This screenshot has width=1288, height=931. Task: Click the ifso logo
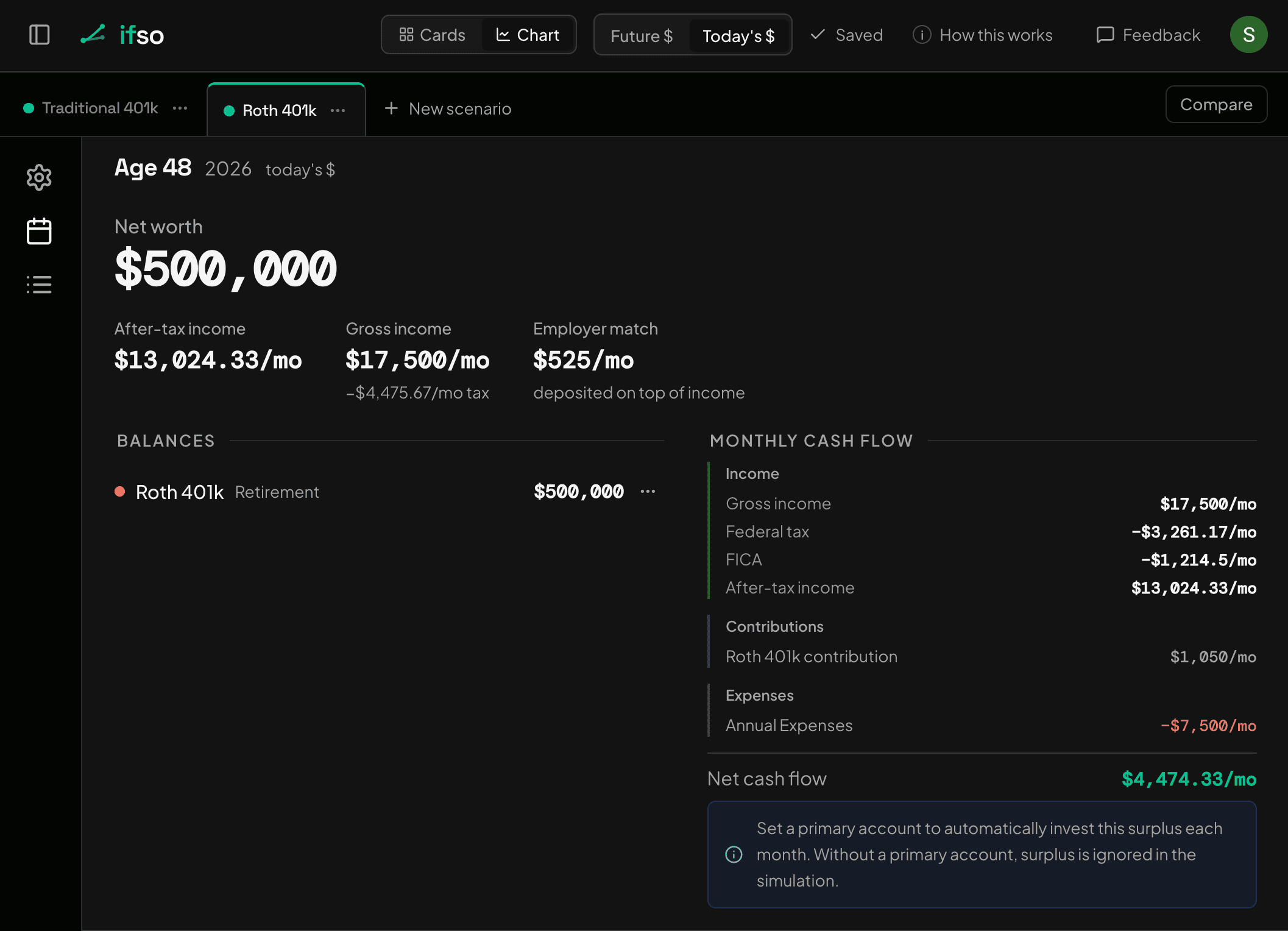click(x=122, y=35)
